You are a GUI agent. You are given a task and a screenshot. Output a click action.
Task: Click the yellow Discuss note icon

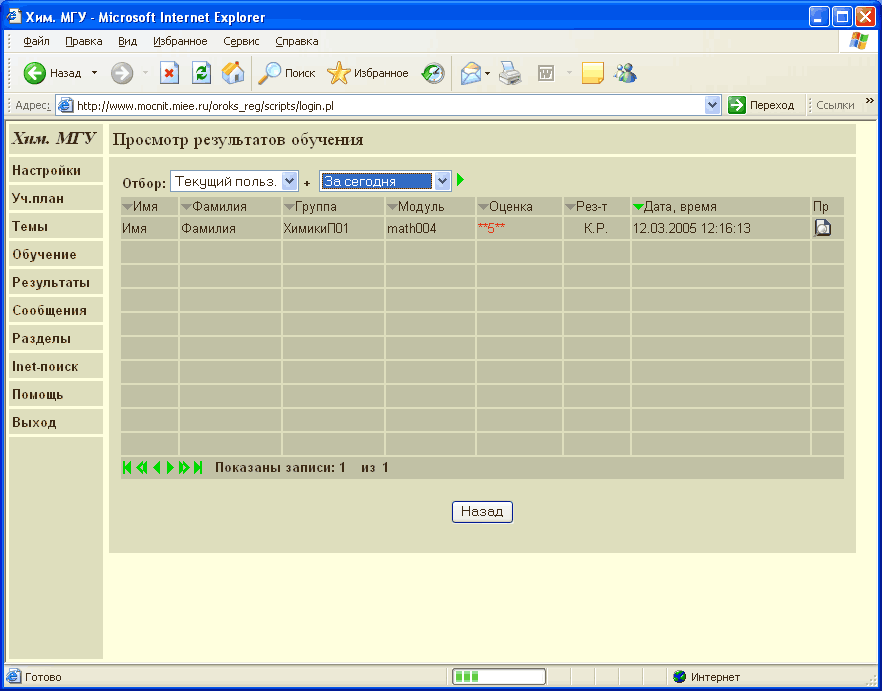click(592, 73)
